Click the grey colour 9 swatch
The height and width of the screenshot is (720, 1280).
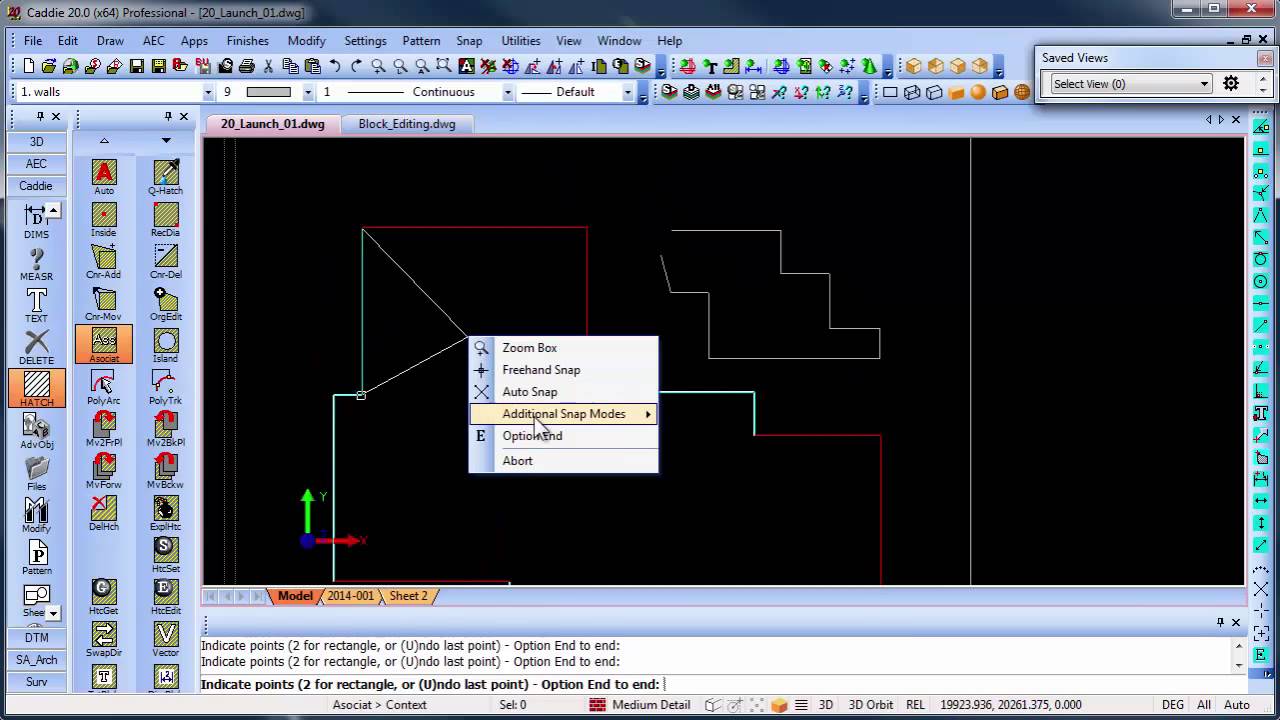(268, 92)
